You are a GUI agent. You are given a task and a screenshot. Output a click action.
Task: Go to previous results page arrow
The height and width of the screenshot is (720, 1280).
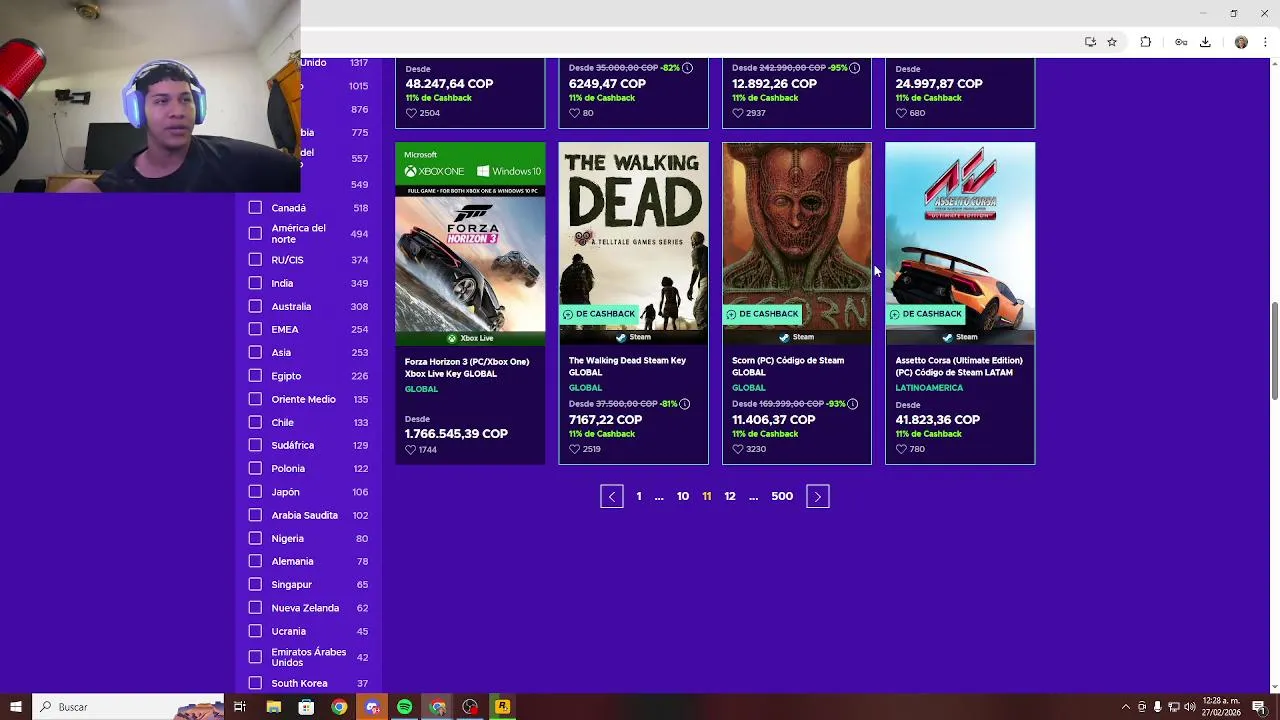(x=612, y=496)
